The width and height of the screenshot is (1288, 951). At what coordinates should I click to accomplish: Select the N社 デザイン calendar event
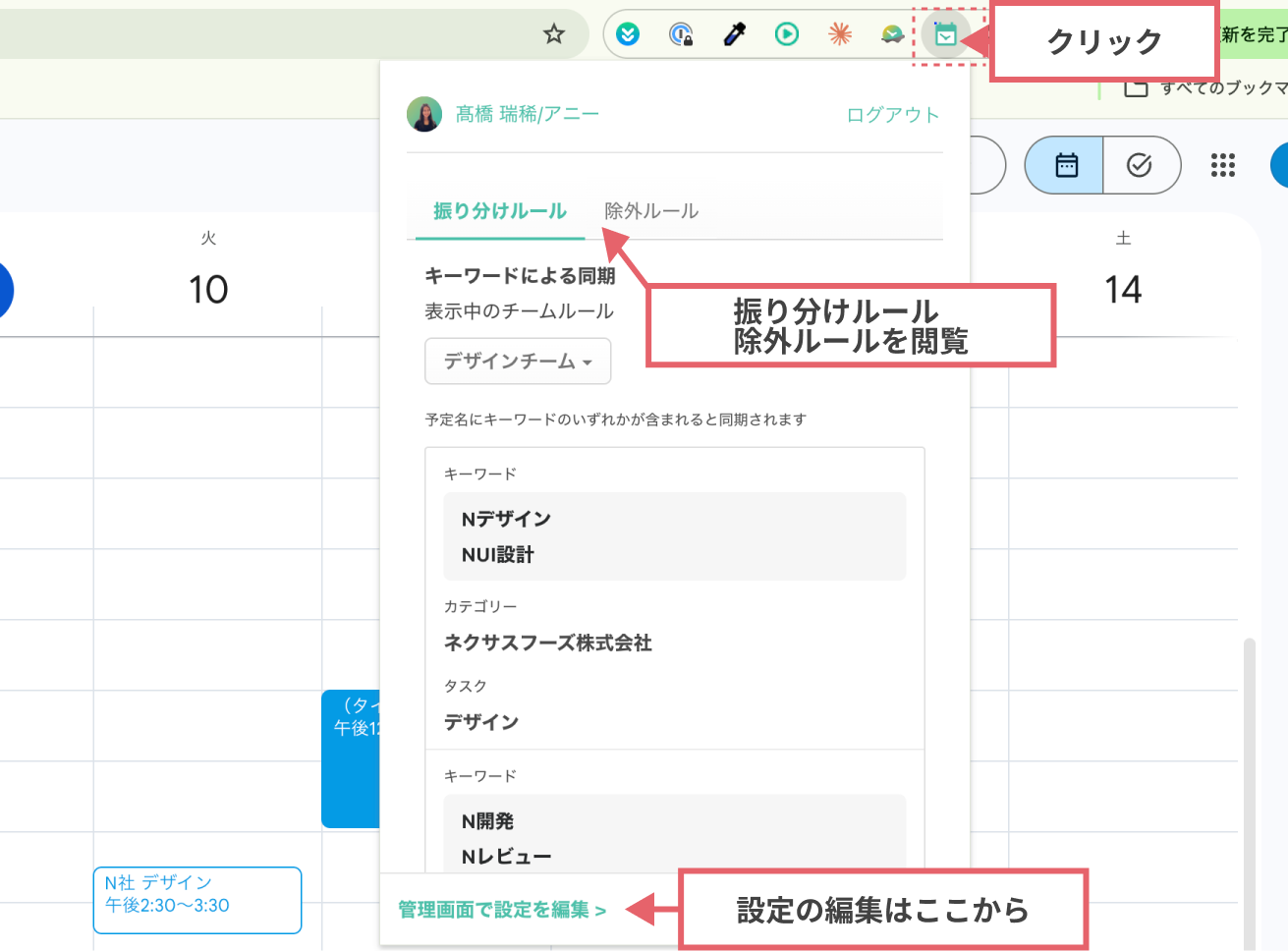196,899
